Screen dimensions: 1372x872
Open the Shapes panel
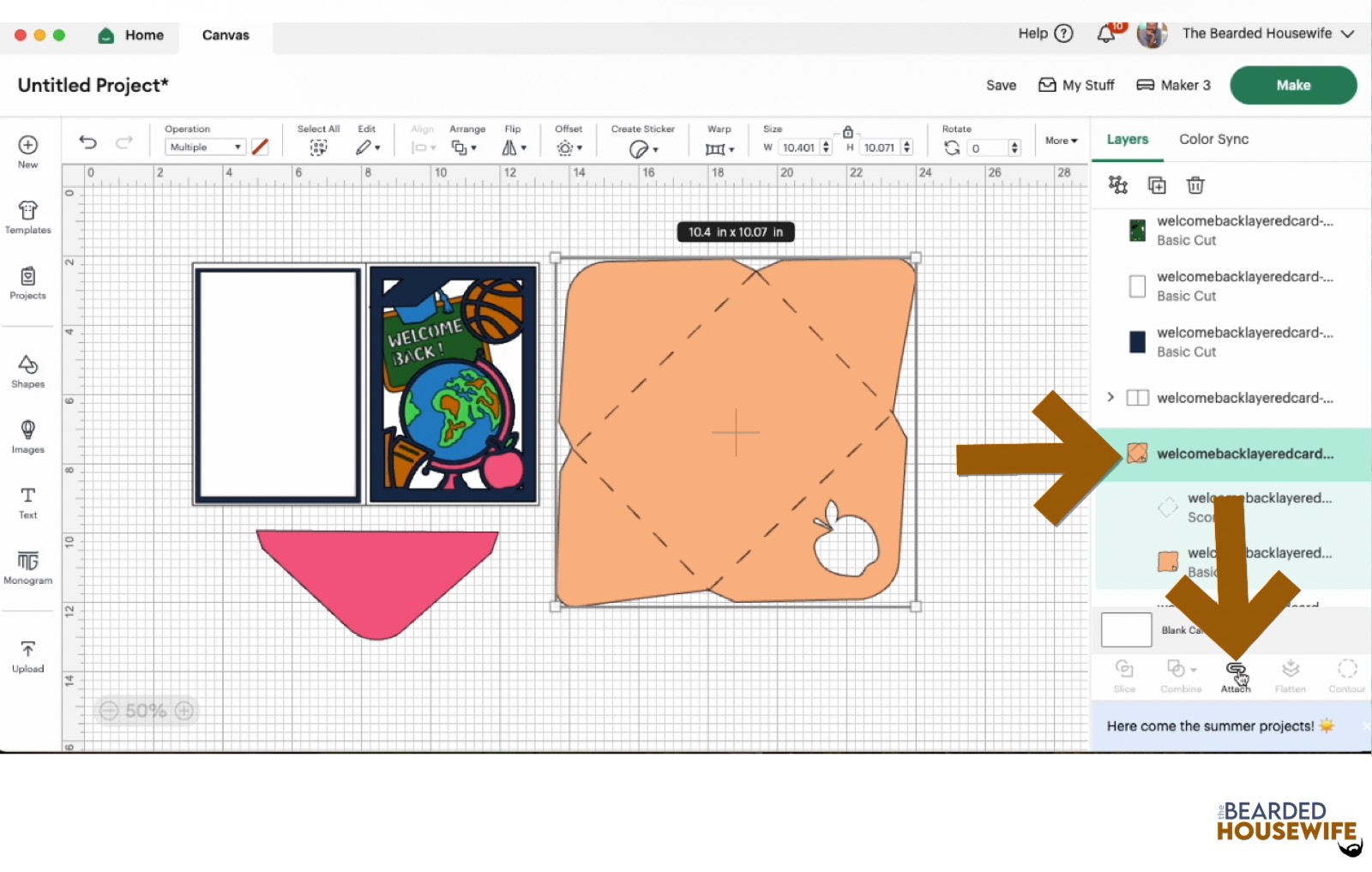click(x=27, y=371)
